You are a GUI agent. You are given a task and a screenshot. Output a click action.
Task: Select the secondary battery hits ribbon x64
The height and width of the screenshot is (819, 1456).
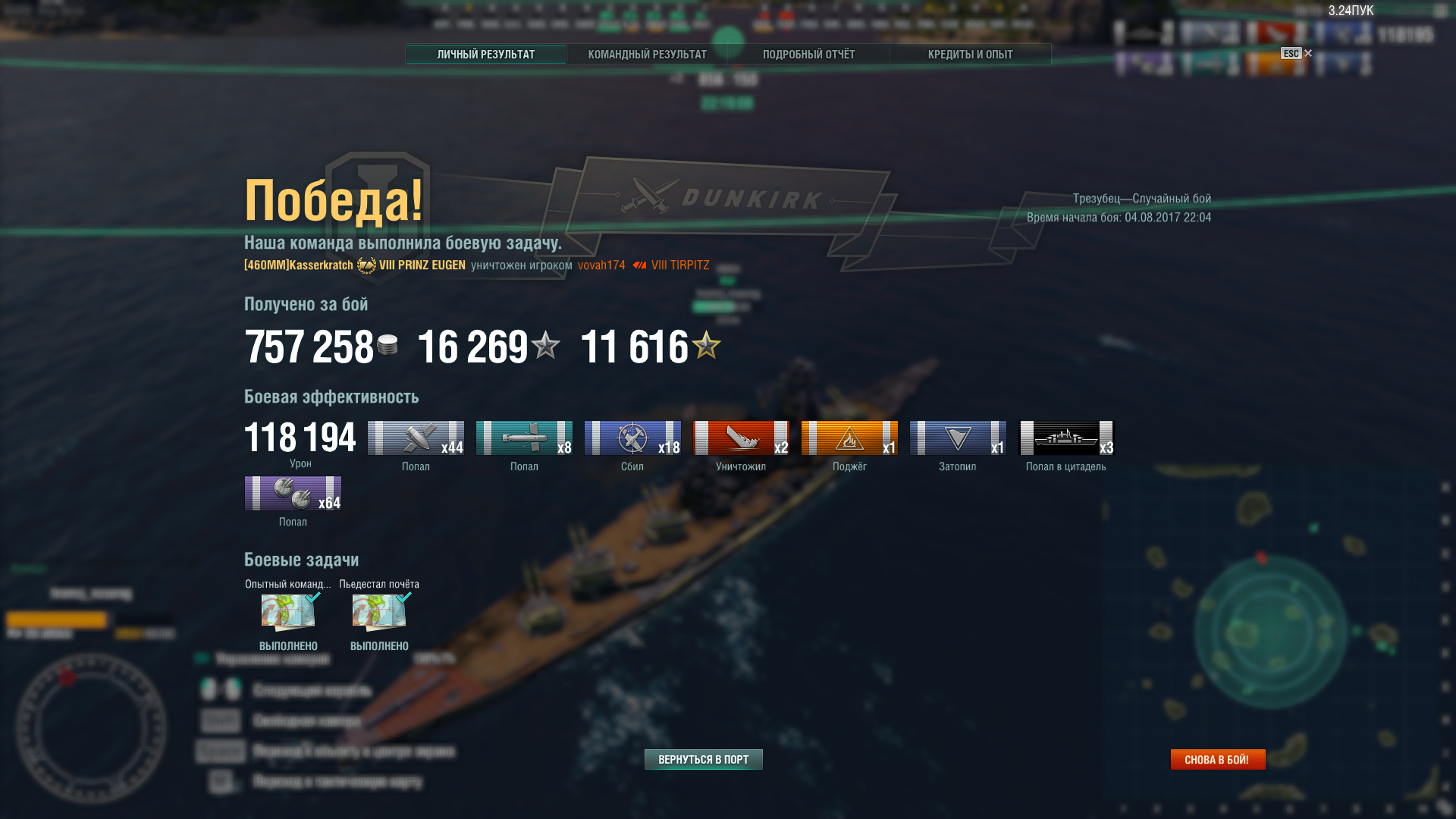[x=293, y=494]
